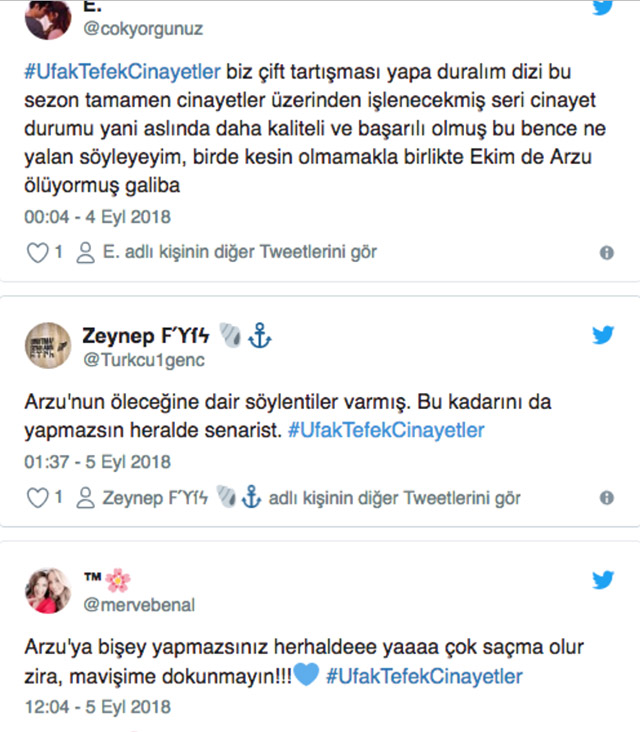
Task: Open the @mervebenal handle link
Action: 139,605
